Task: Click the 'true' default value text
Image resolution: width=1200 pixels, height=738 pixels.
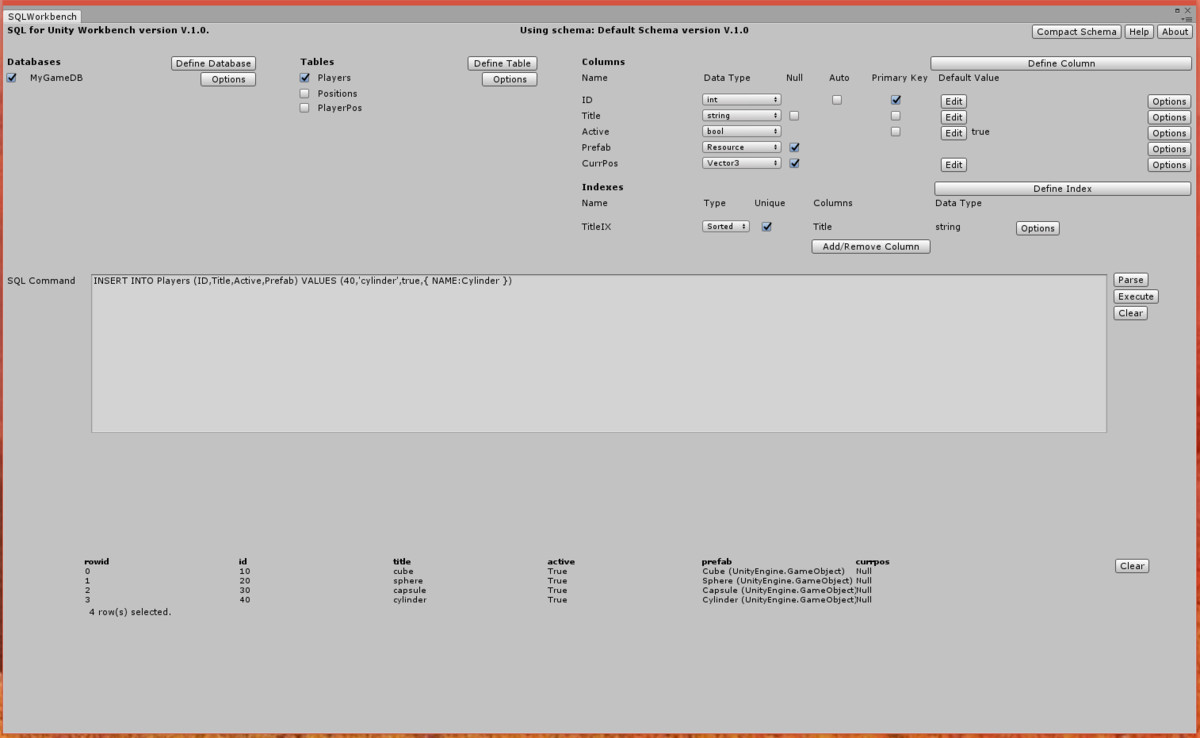Action: click(980, 132)
